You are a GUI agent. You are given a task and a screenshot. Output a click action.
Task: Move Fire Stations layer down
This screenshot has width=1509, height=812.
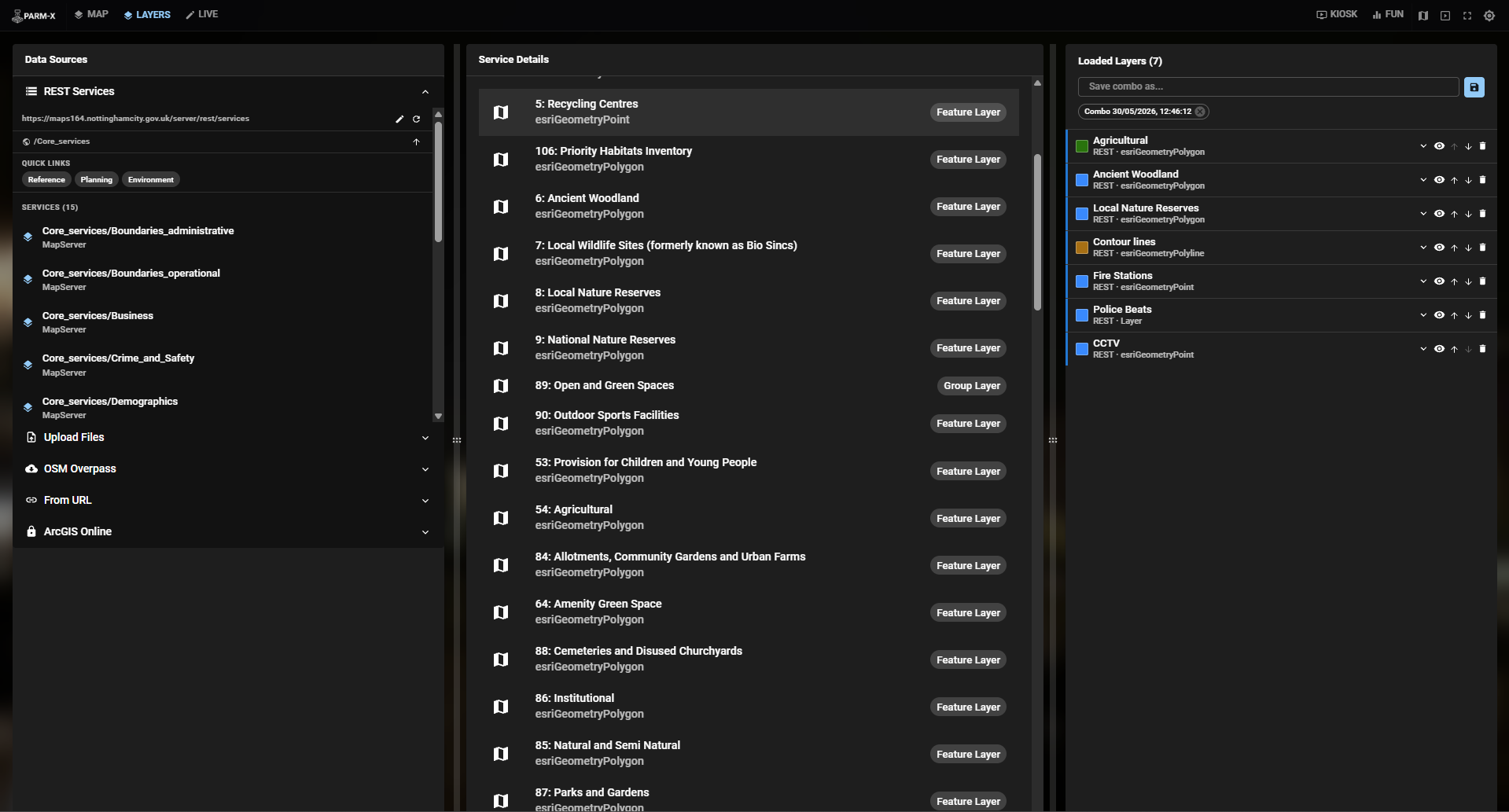tap(1468, 281)
